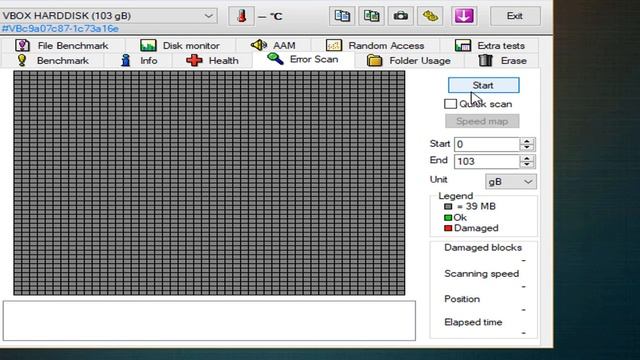Select the Benchmark tab

click(x=52, y=60)
